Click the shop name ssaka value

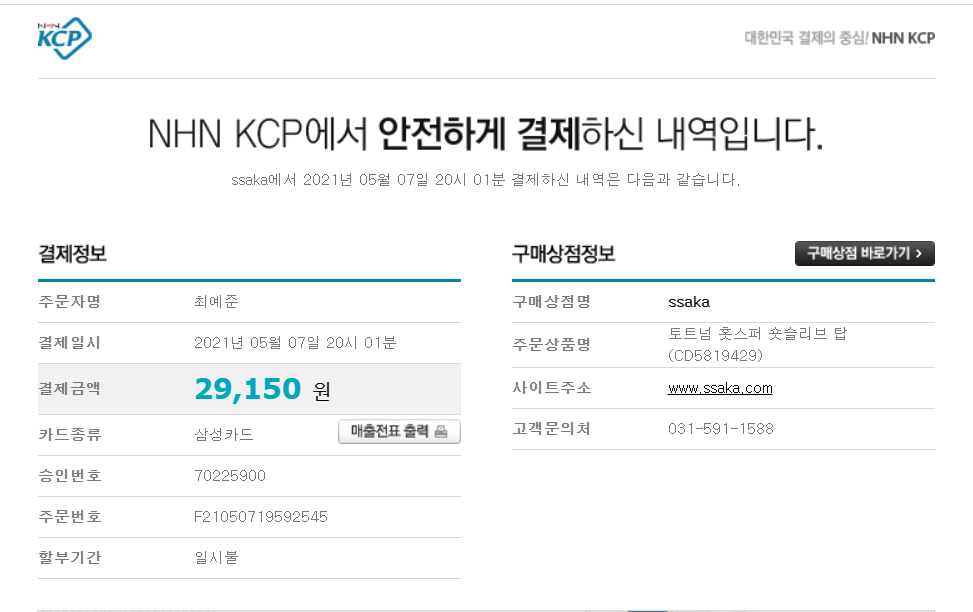click(x=689, y=302)
